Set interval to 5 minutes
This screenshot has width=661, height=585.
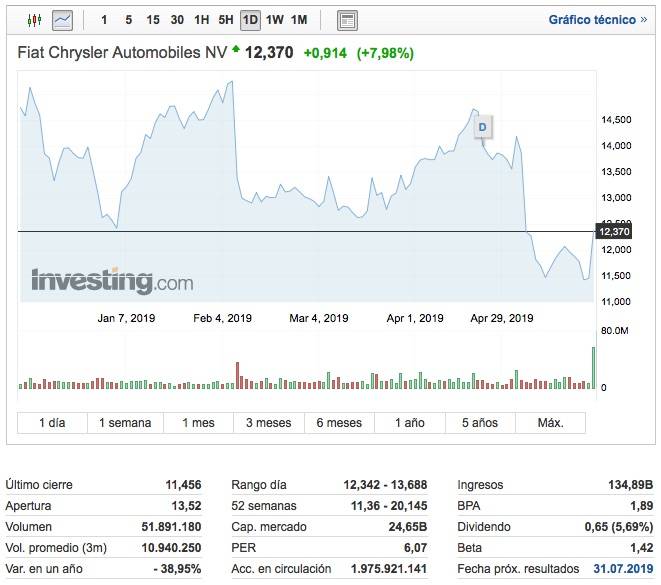(x=129, y=20)
